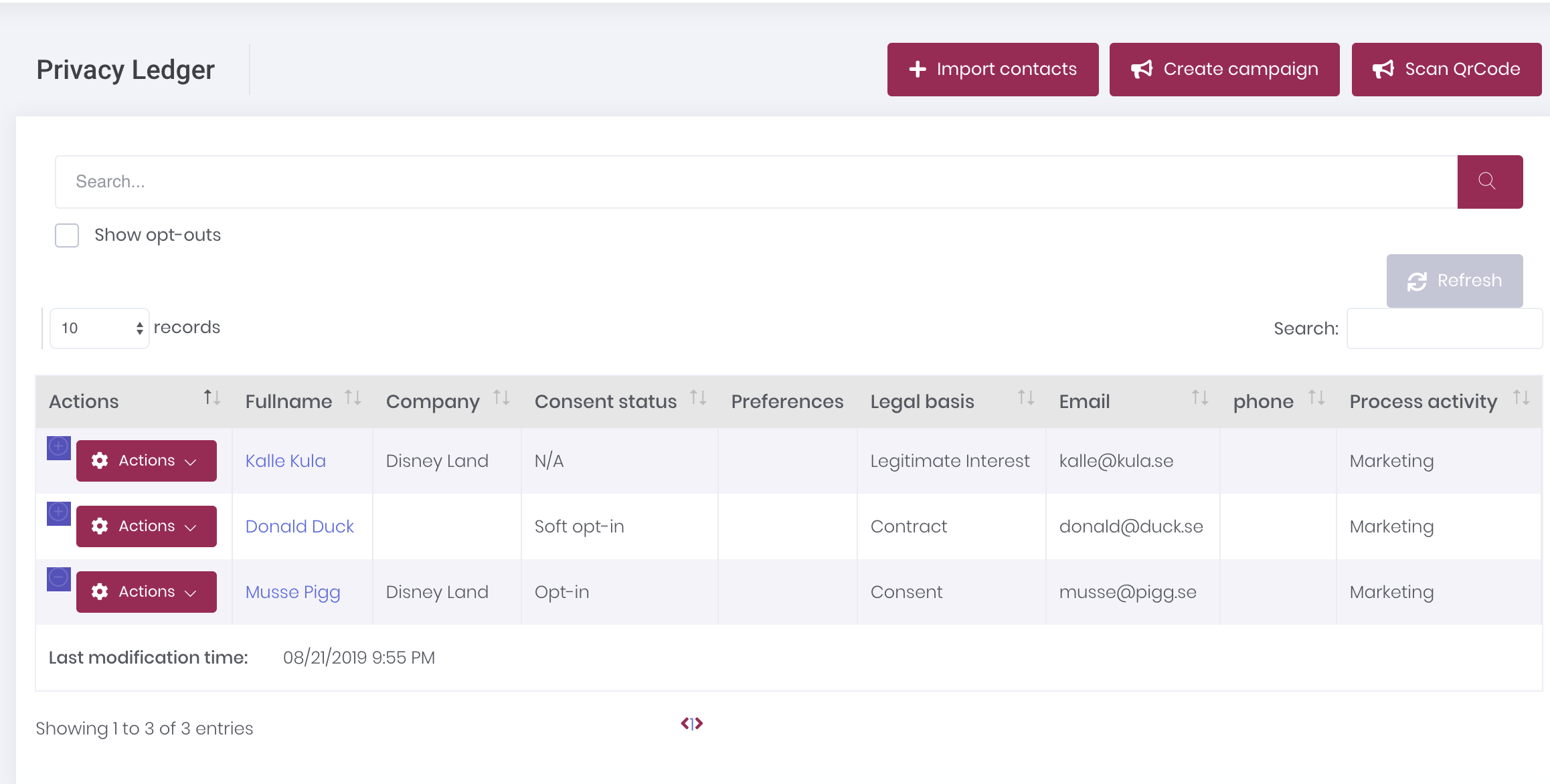
Task: Collapse row details for Musse Pigg
Action: (x=59, y=579)
